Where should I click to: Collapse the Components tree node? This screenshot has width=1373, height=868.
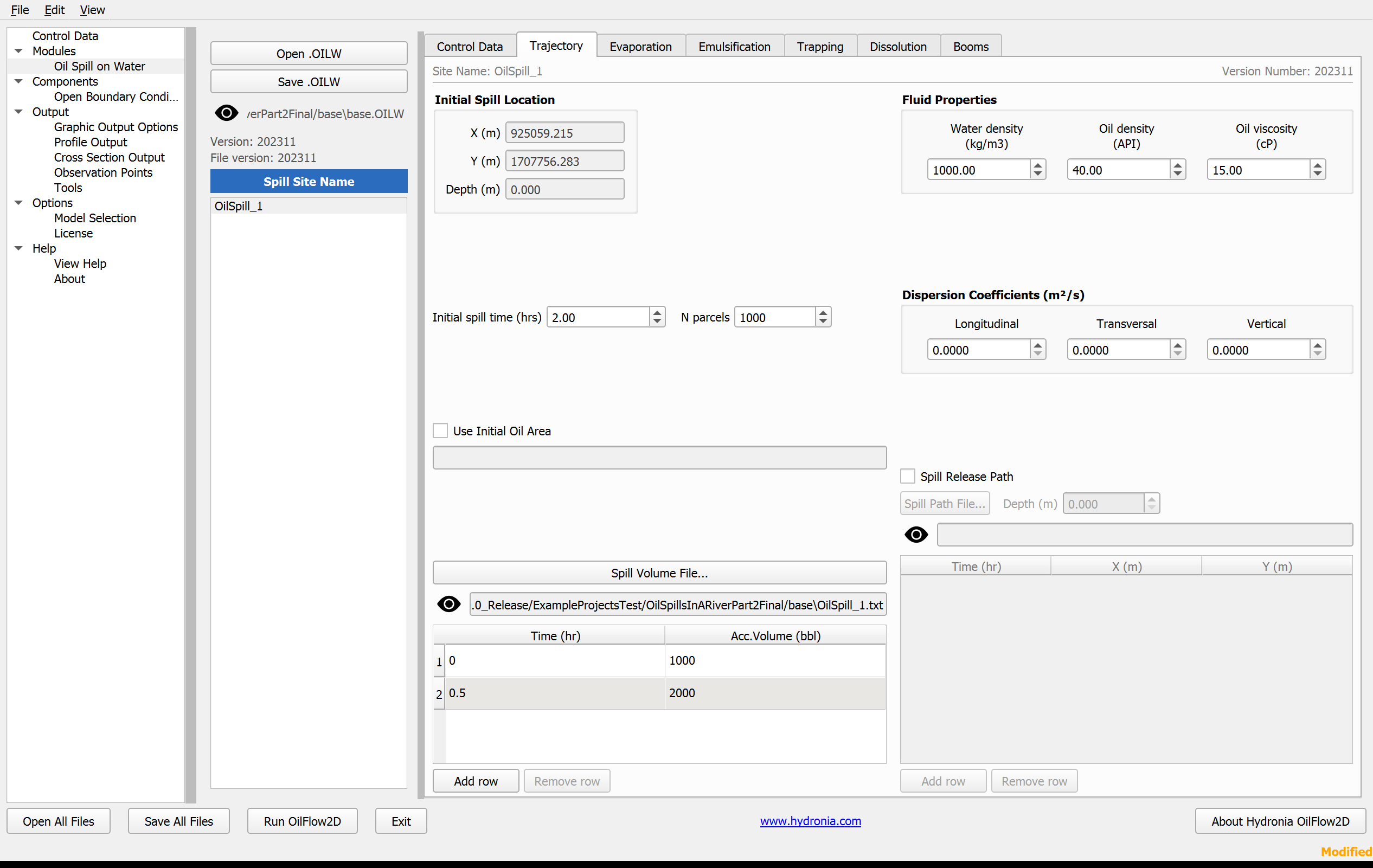18,81
